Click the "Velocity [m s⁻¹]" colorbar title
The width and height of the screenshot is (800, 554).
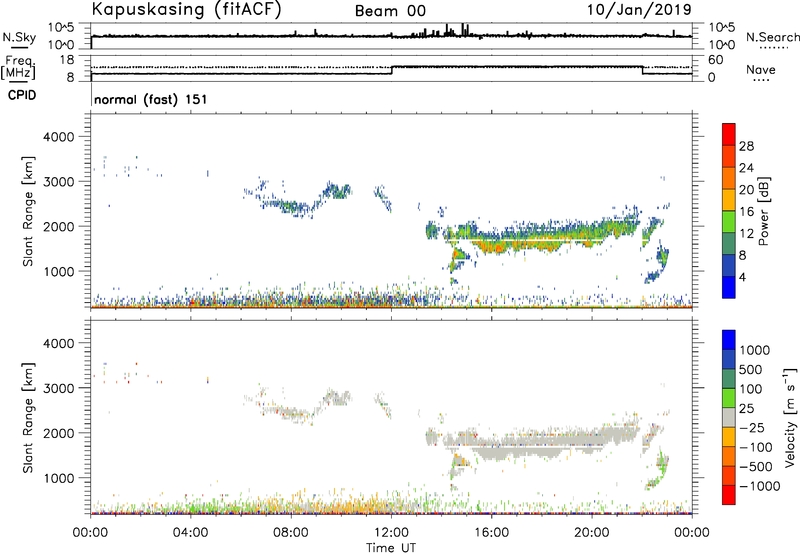click(790, 417)
